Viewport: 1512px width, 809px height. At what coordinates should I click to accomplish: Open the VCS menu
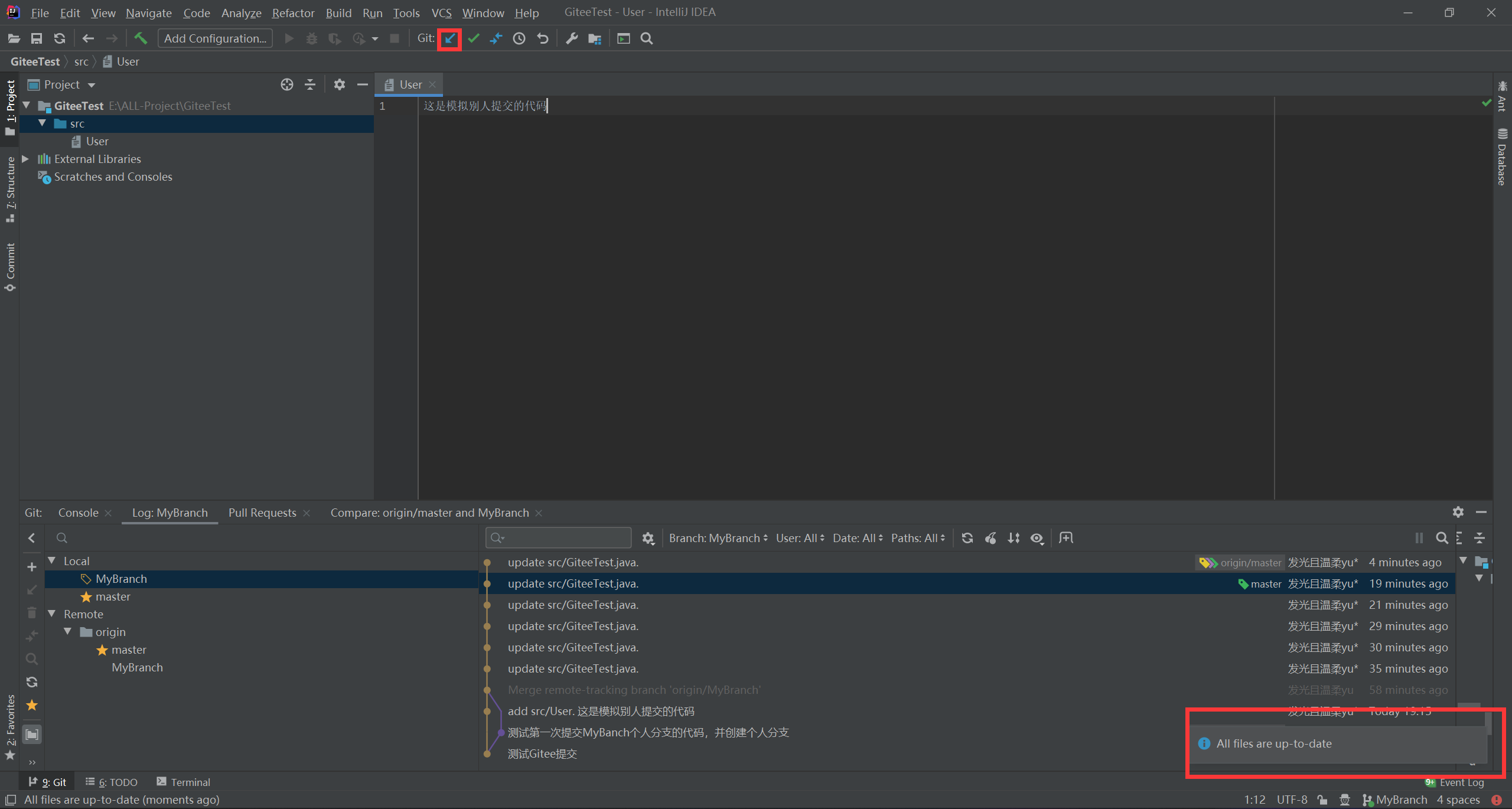coord(441,13)
